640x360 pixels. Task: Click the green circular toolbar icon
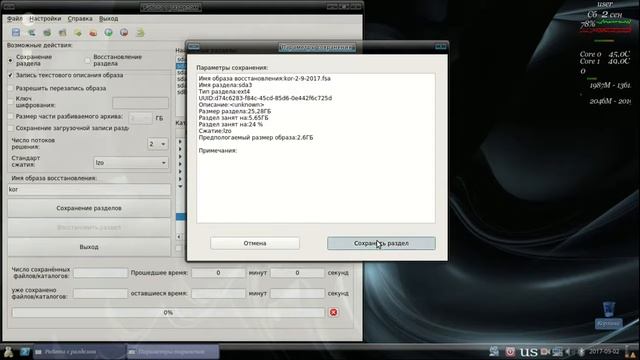pyautogui.click(x=109, y=32)
